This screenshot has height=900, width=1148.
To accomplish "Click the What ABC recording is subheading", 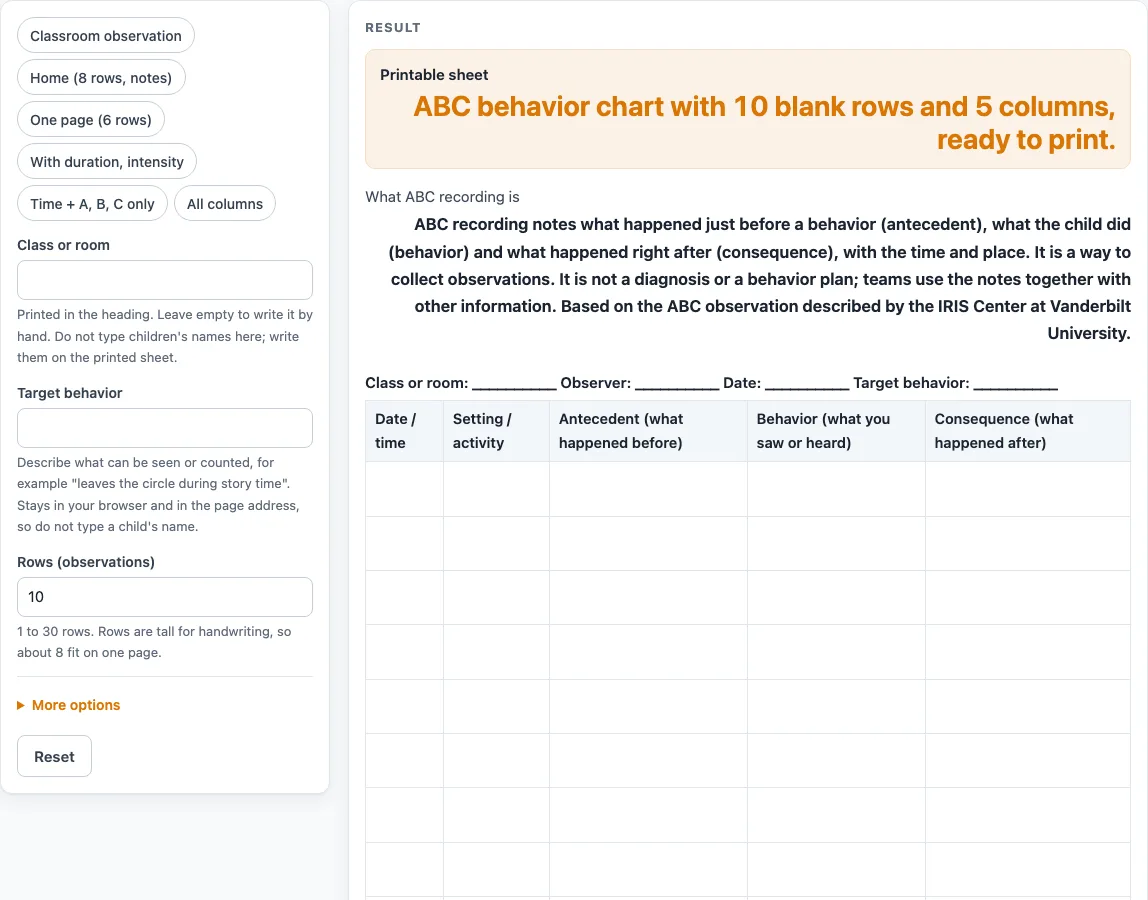I will click(x=442, y=197).
